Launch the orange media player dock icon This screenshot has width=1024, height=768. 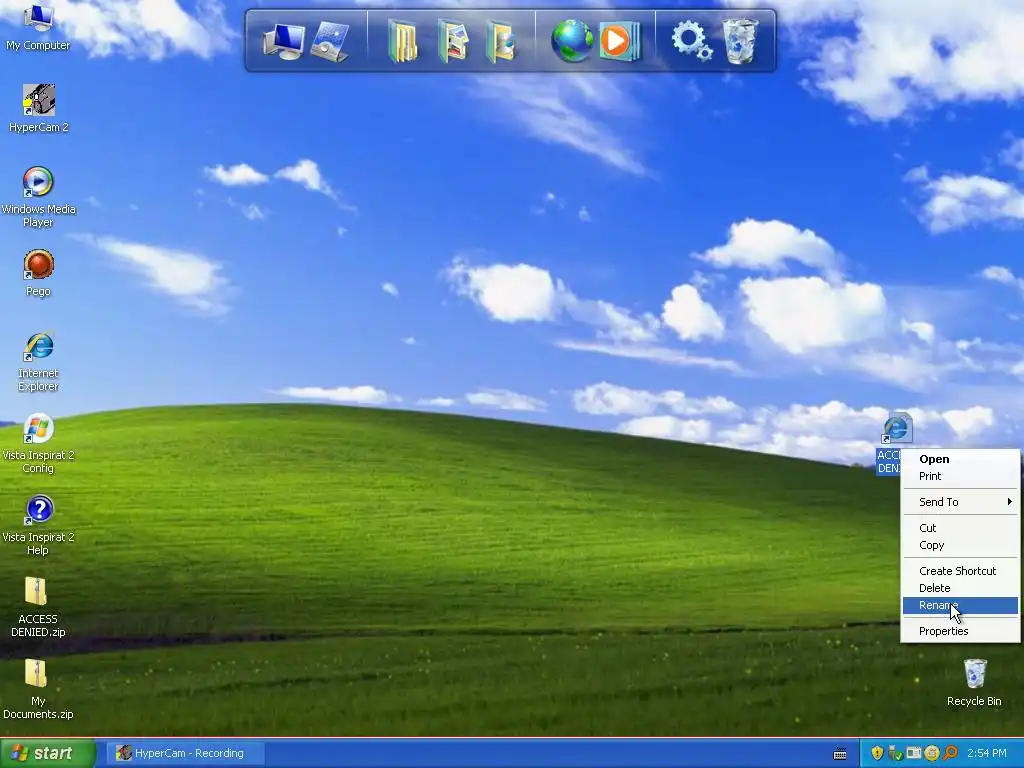[619, 41]
